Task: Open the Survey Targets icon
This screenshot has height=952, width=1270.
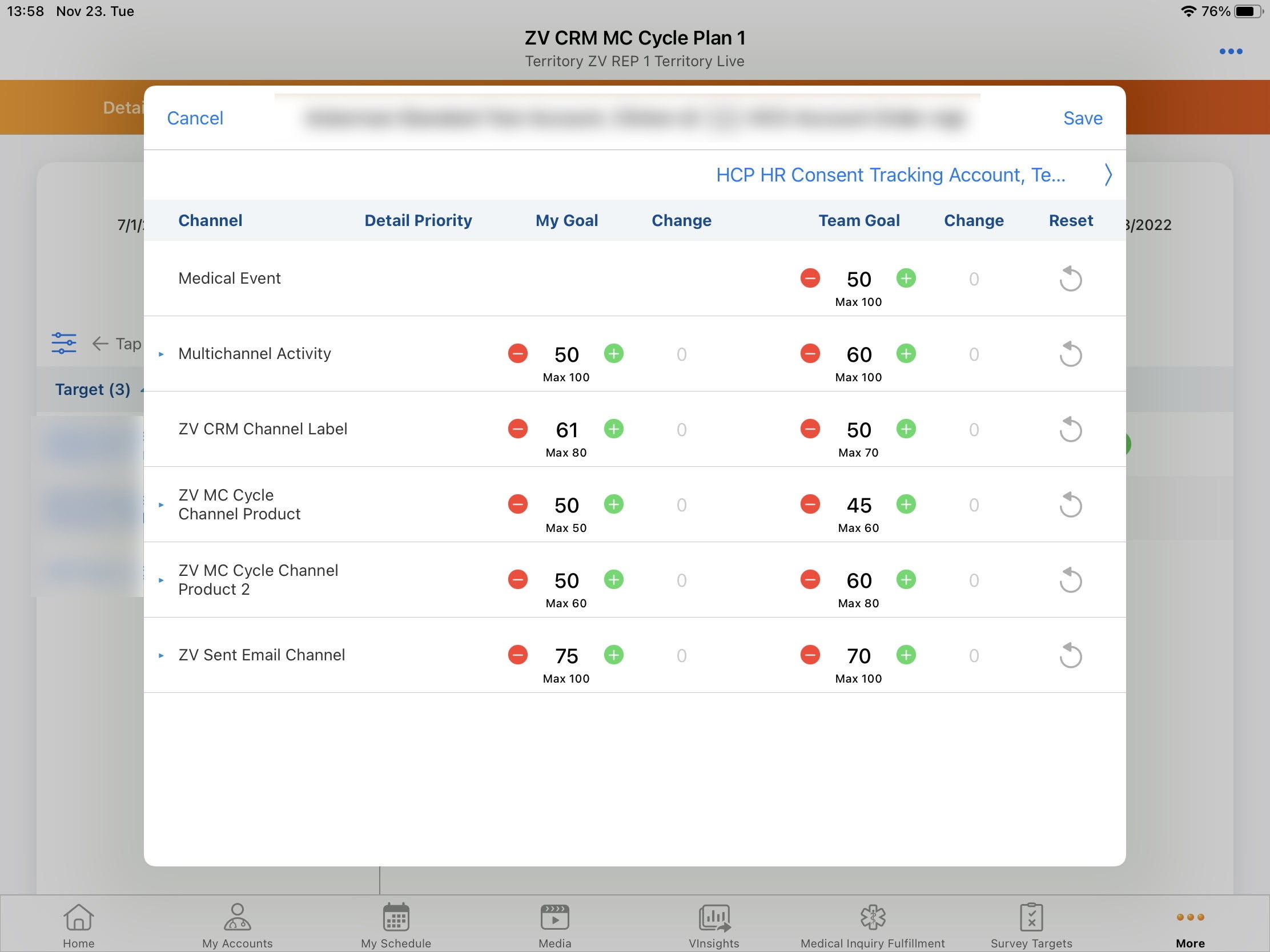Action: (x=1031, y=925)
